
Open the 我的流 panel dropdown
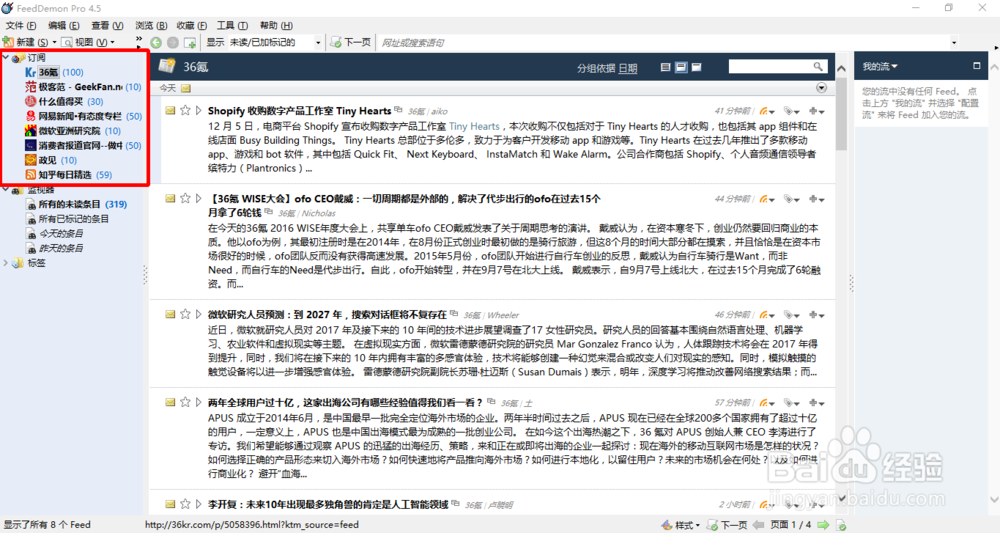click(880, 66)
